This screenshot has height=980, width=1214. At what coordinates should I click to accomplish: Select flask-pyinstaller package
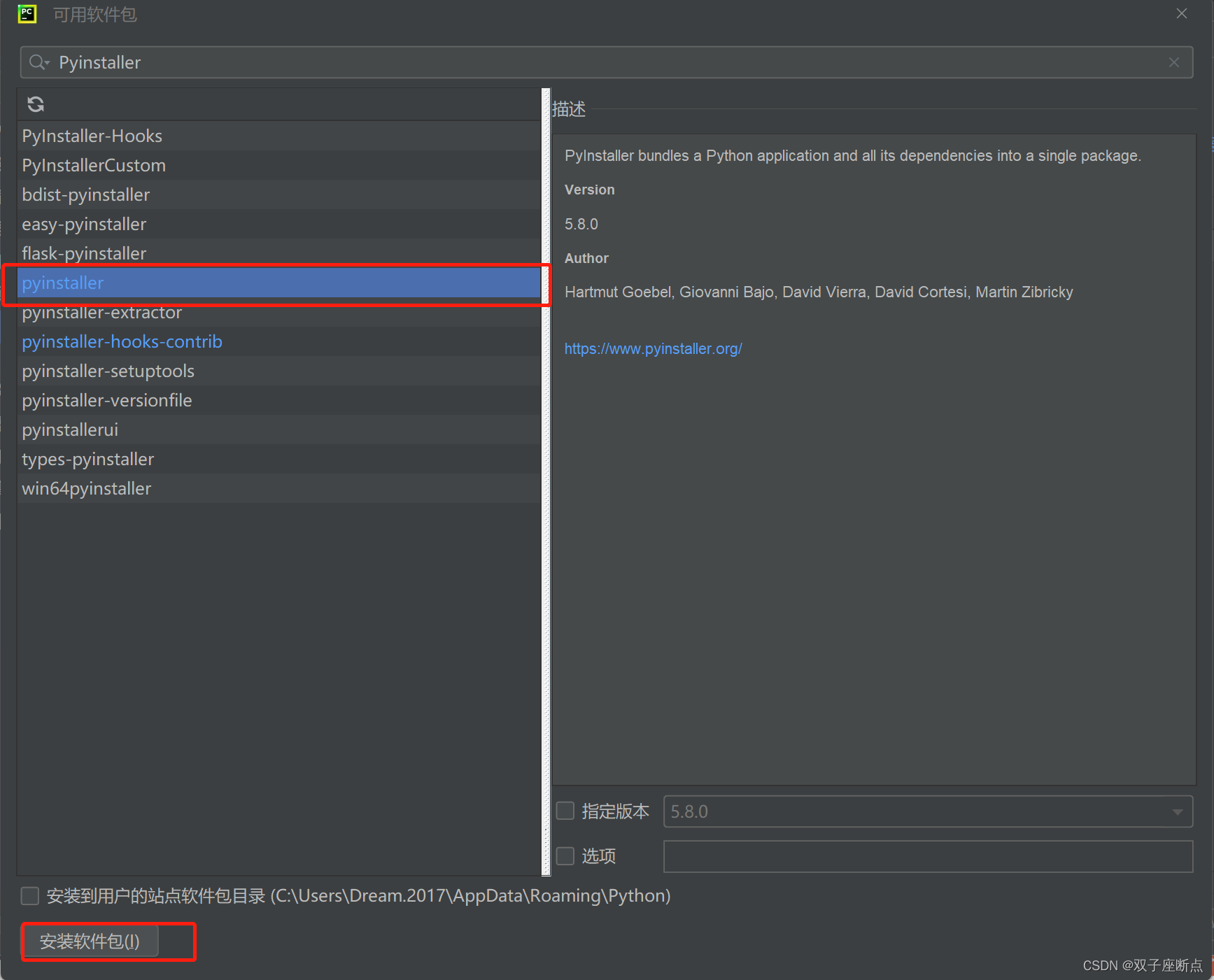click(279, 253)
